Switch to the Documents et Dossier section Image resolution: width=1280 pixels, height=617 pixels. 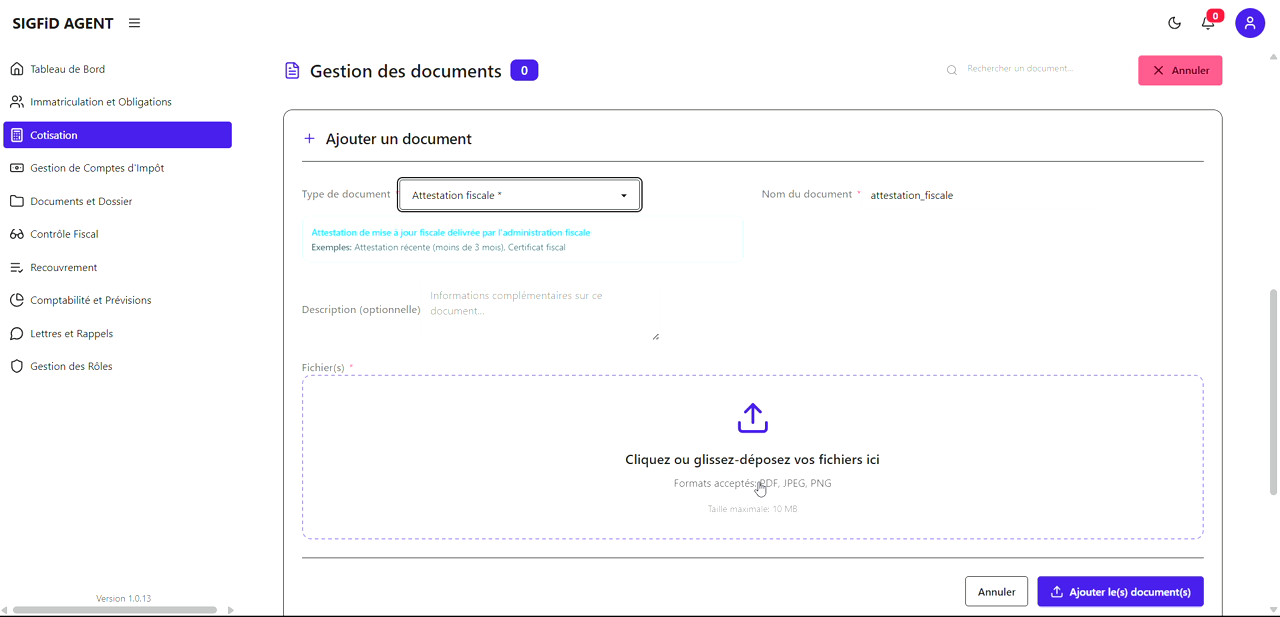78,200
